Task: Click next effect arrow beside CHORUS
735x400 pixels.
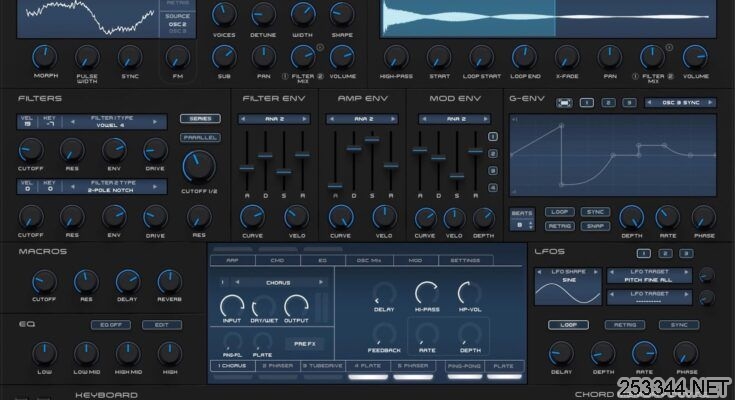Action: point(321,282)
